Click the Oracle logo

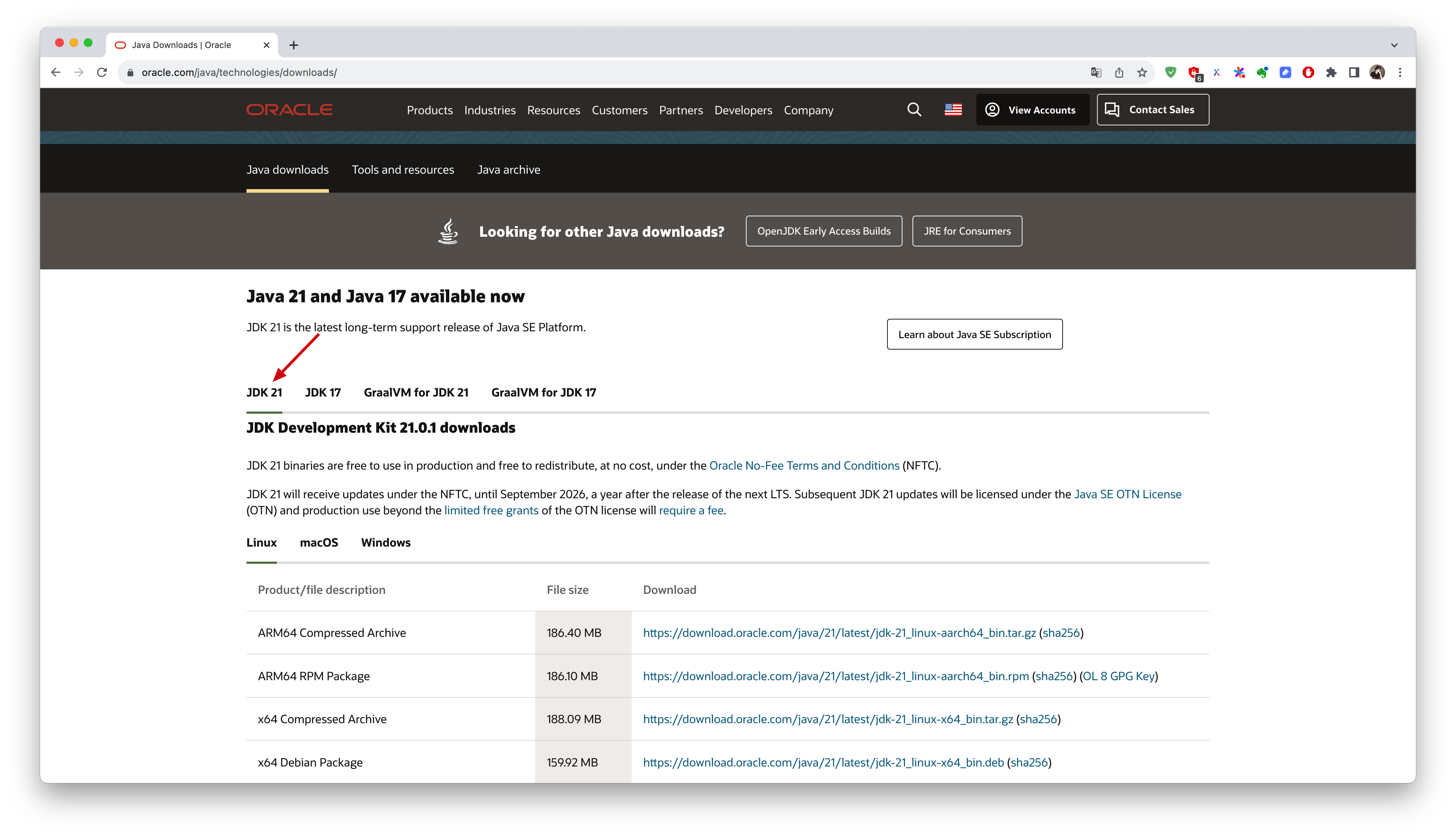point(289,110)
